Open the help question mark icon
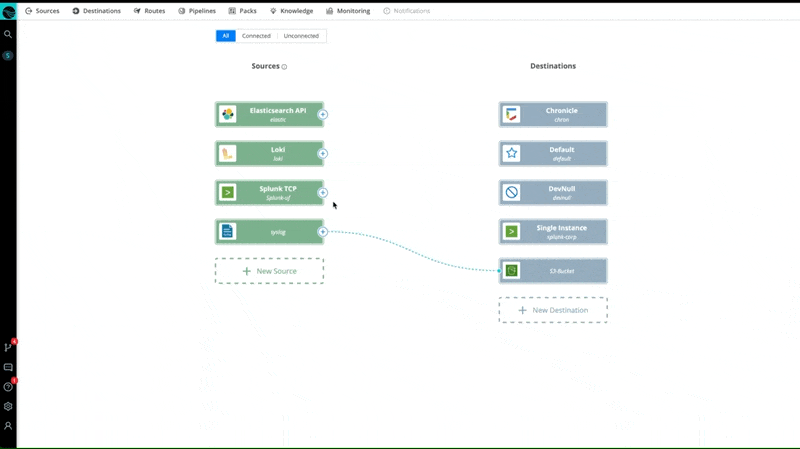The image size is (800, 449). pos(8,387)
